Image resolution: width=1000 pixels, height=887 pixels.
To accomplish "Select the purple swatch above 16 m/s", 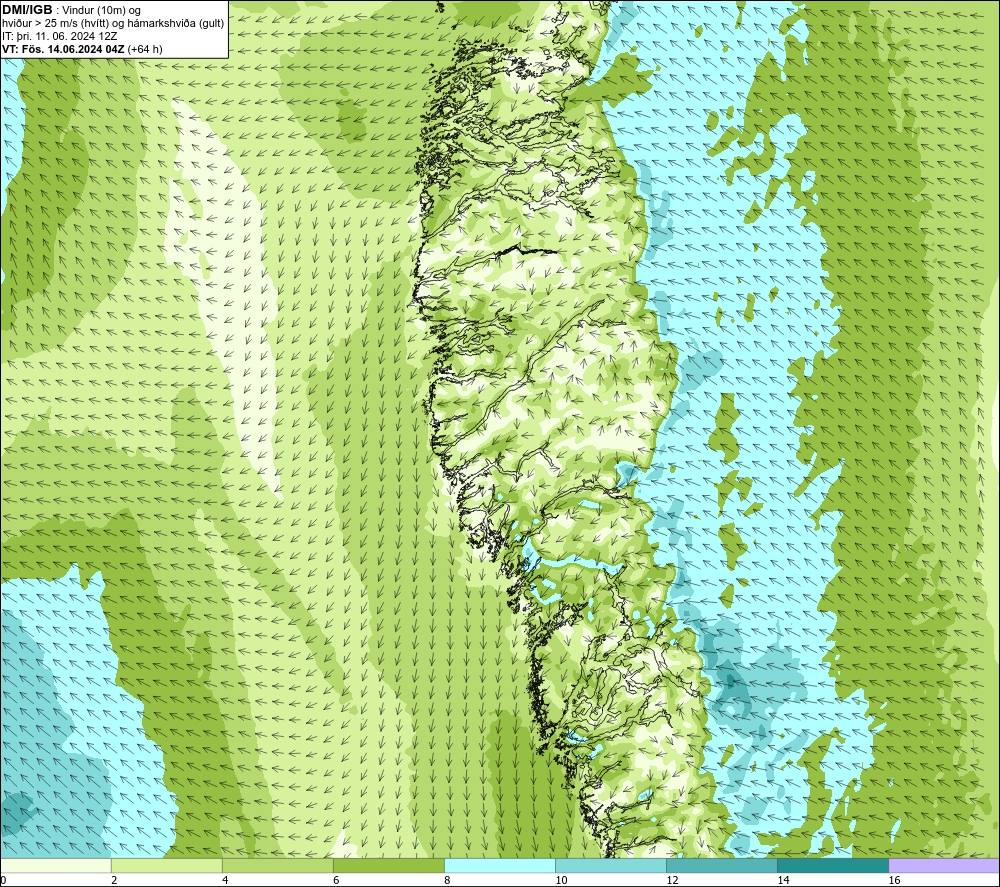I will tap(944, 865).
